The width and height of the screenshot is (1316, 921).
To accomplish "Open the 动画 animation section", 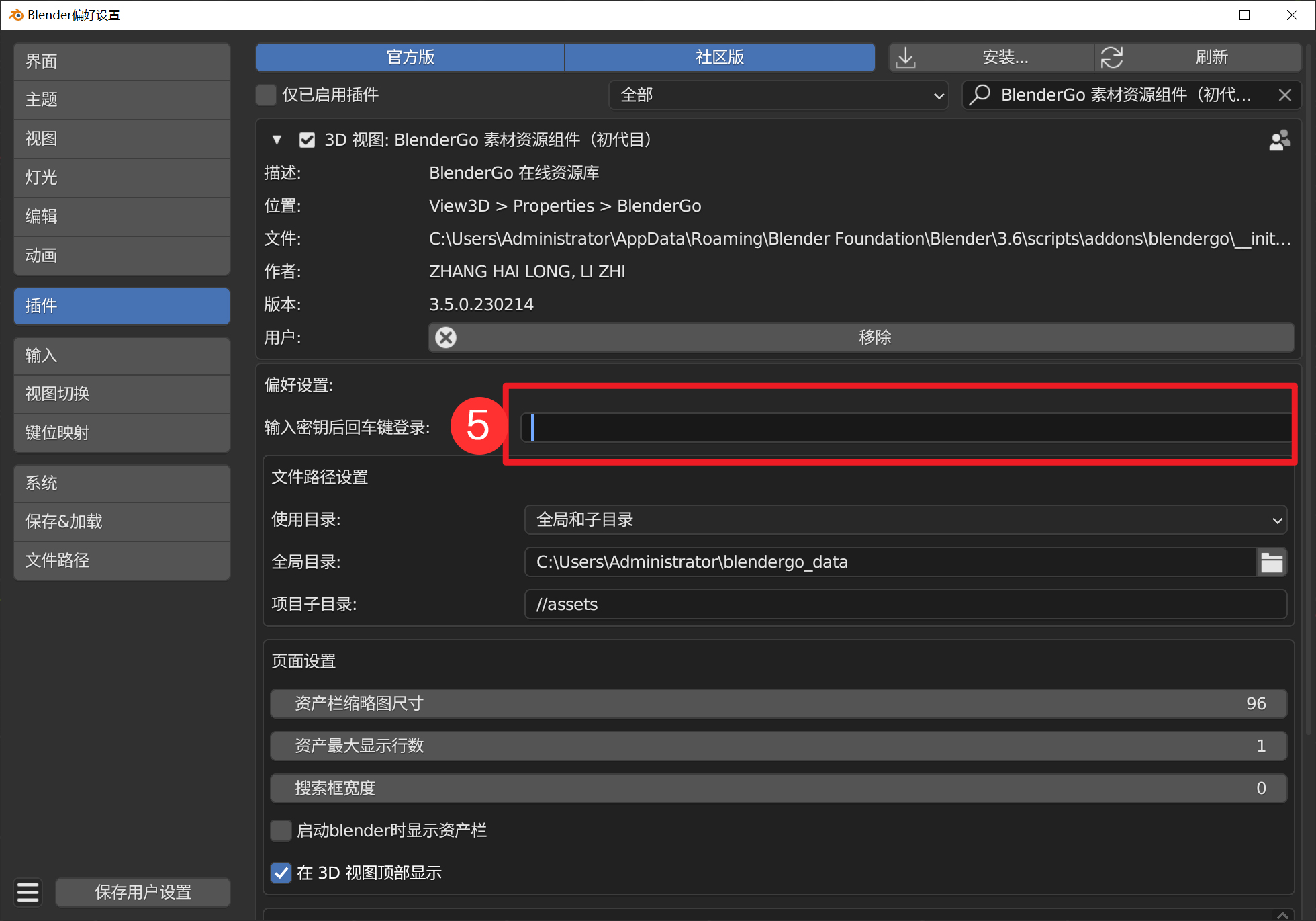I will [122, 255].
